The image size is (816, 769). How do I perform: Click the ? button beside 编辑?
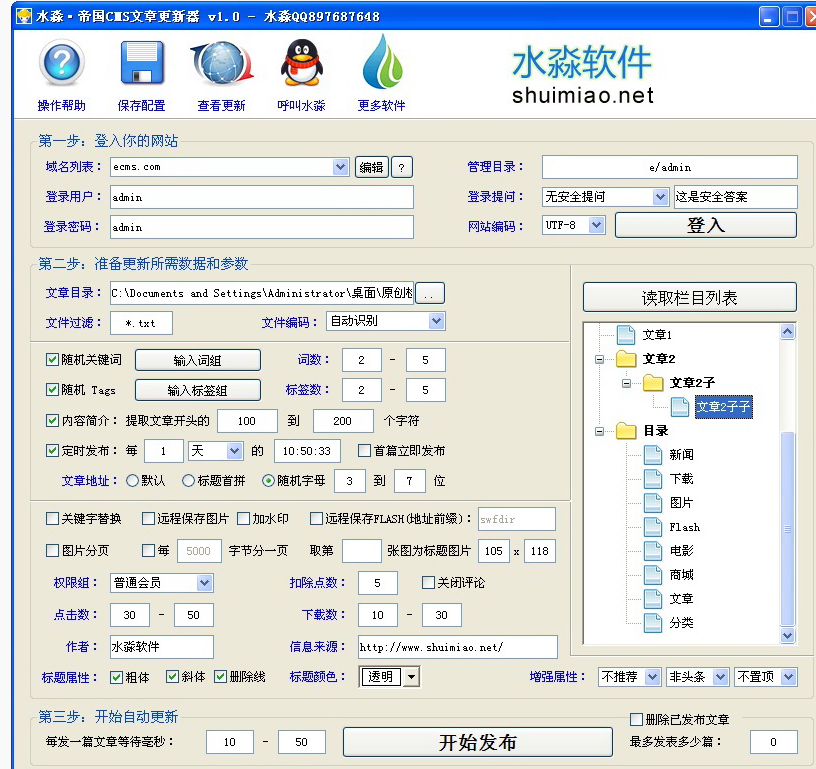401,168
